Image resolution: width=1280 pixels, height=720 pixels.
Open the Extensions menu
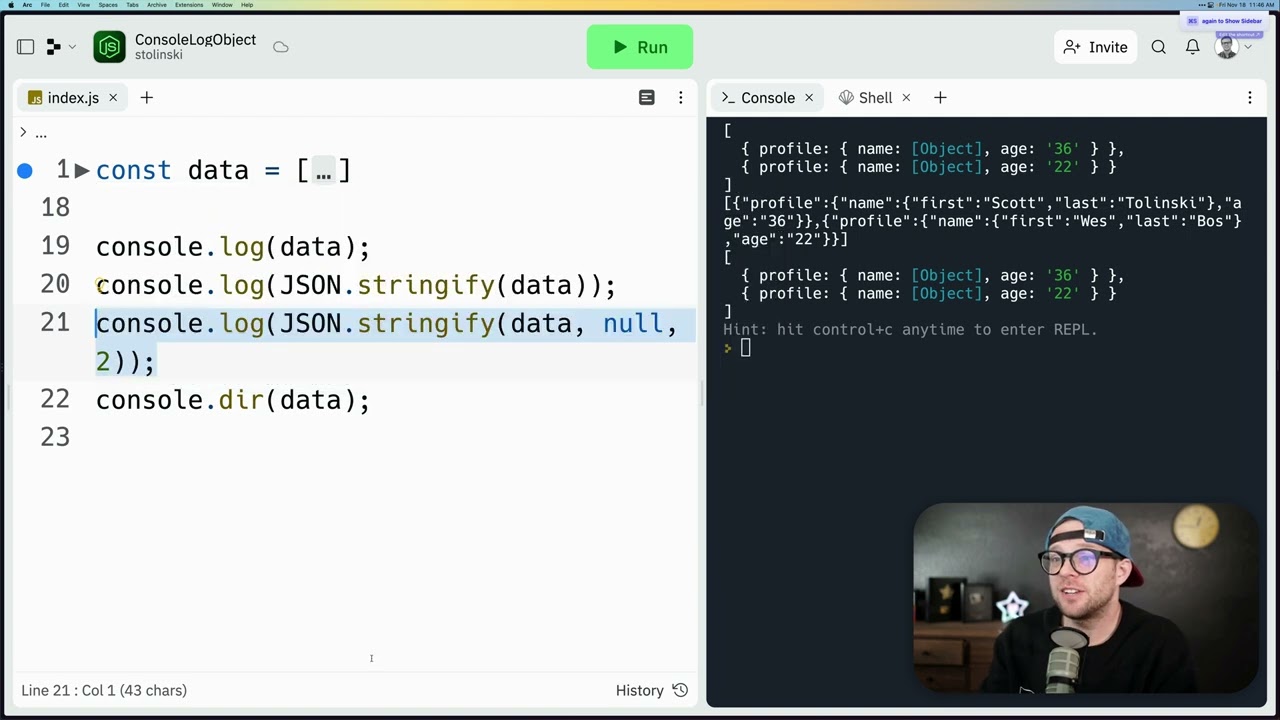pos(189,5)
